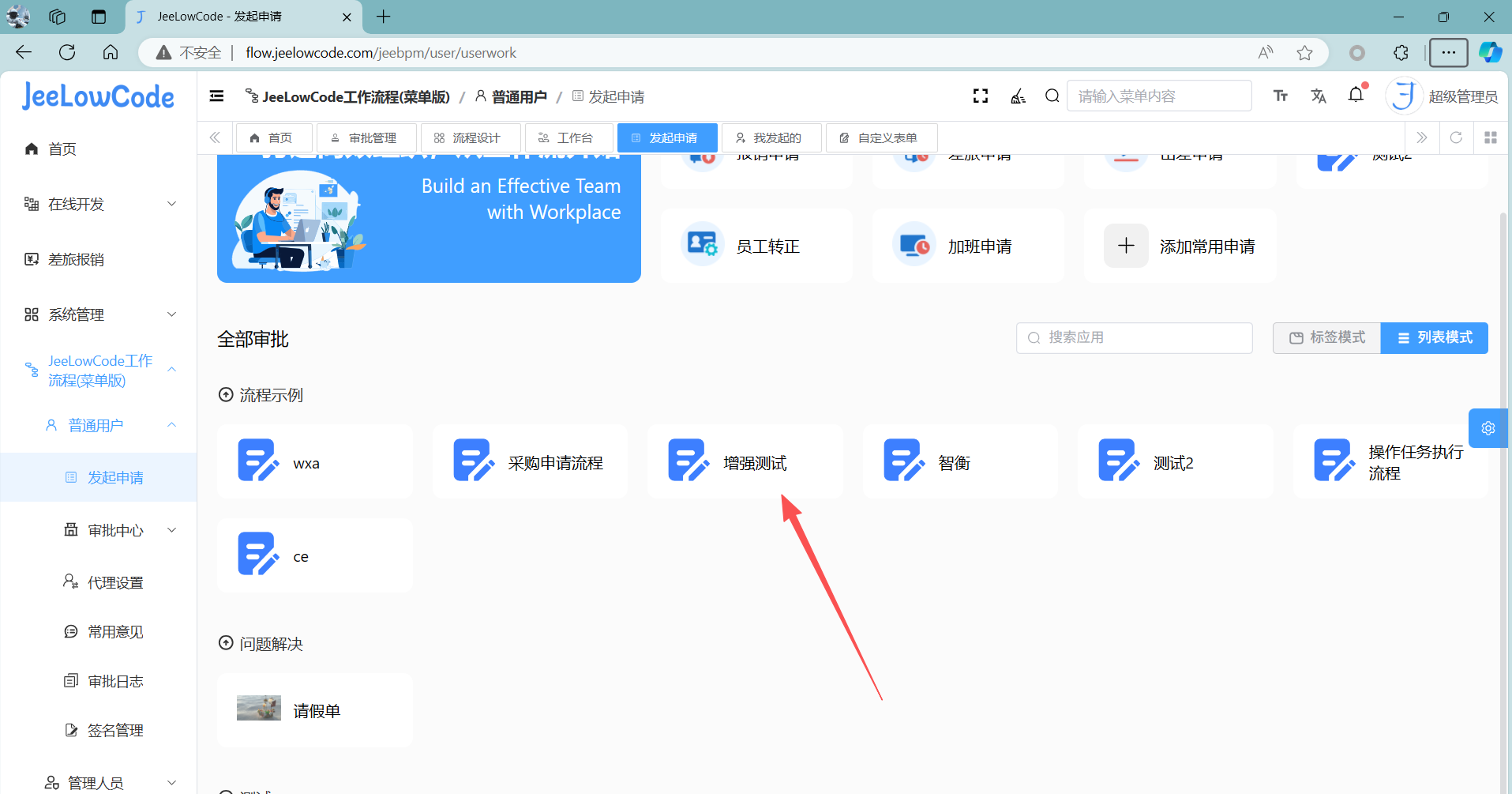The image size is (1512, 794).
Task: Collapse sidebar using hamburger menu icon
Action: pyautogui.click(x=216, y=96)
